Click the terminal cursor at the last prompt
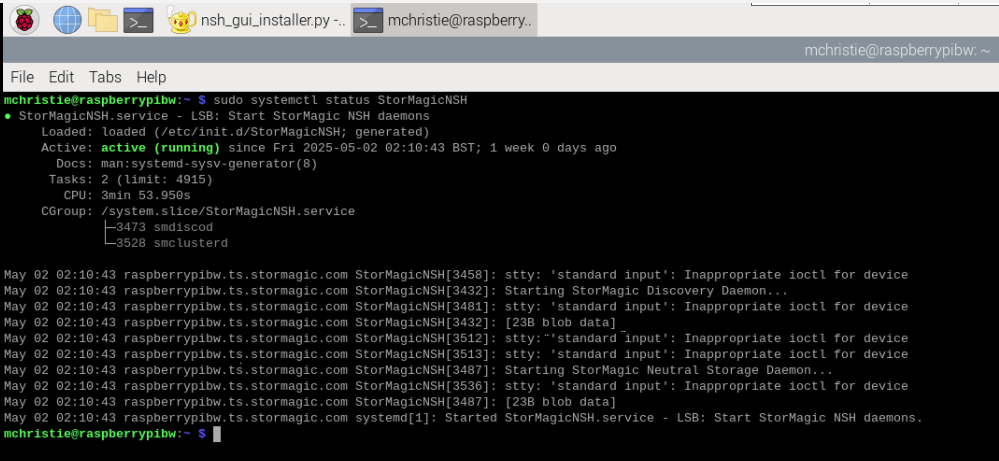999x461 pixels. pos(217,434)
